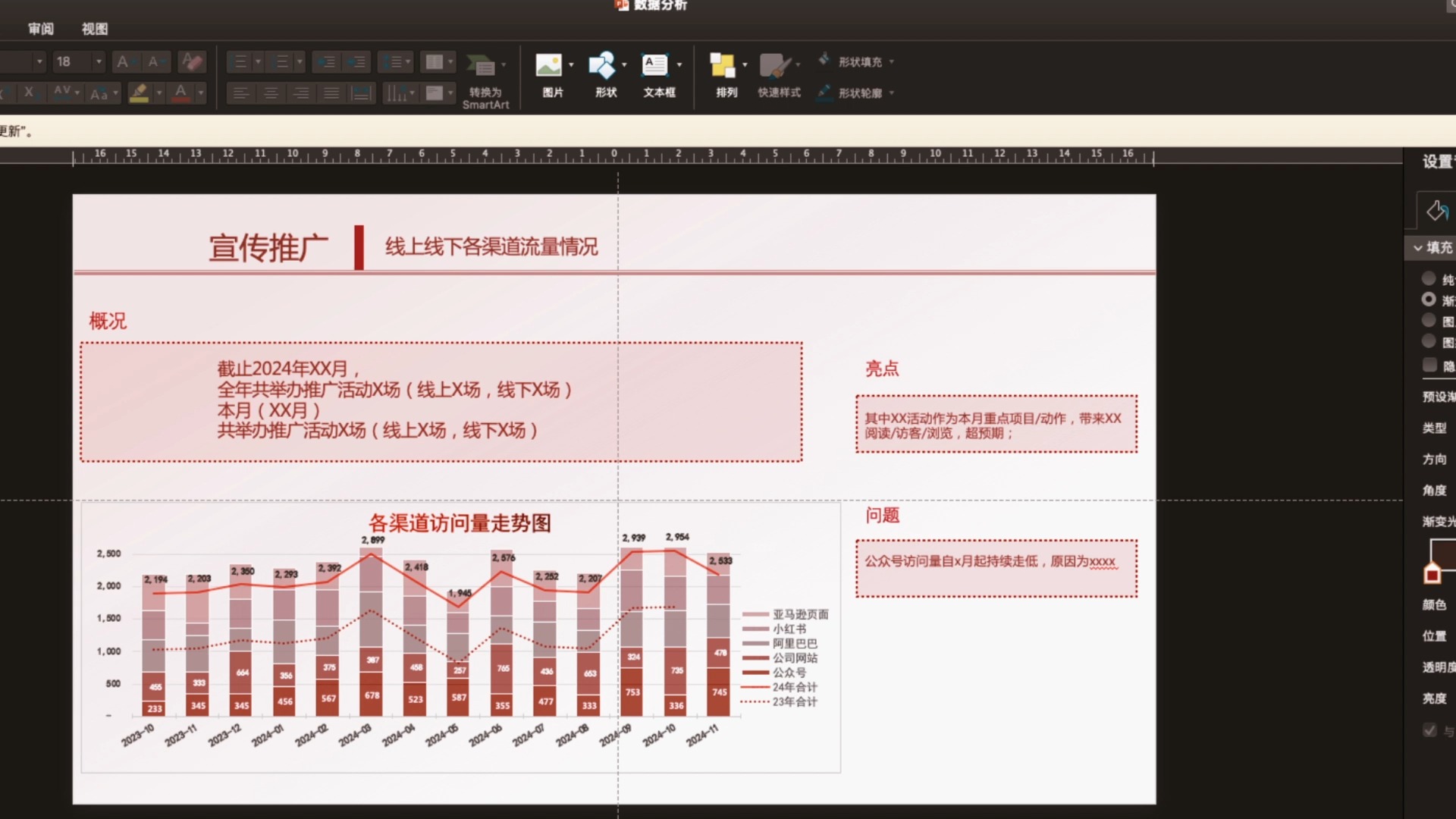The image size is (1456, 819).
Task: Justify the paragraph text
Action: click(x=331, y=93)
